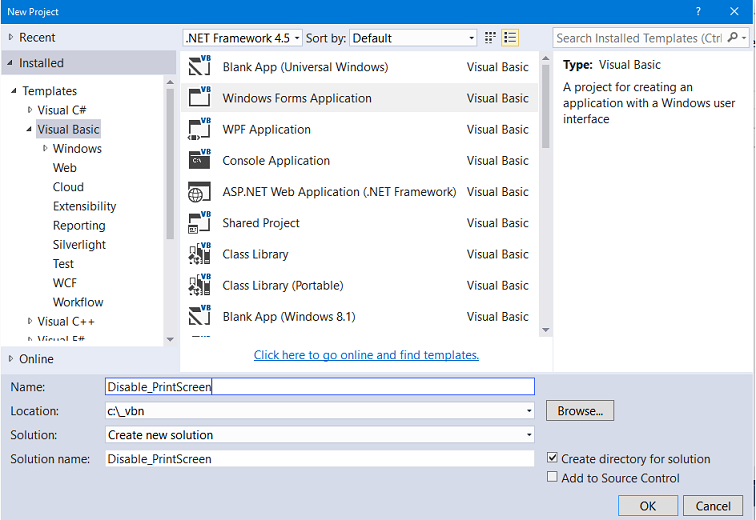Select the Visual Basic tree label
This screenshot has height=520, width=756.
tap(68, 129)
